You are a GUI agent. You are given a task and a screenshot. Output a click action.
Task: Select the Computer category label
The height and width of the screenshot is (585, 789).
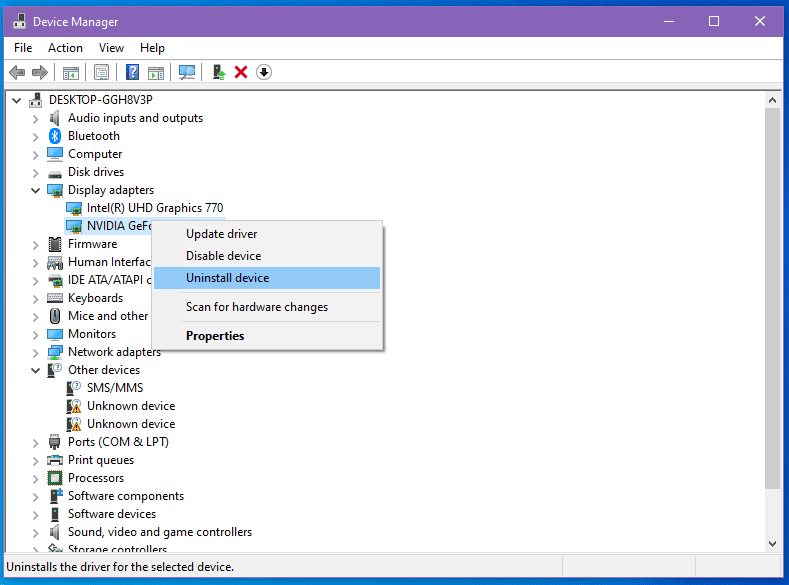(95, 154)
